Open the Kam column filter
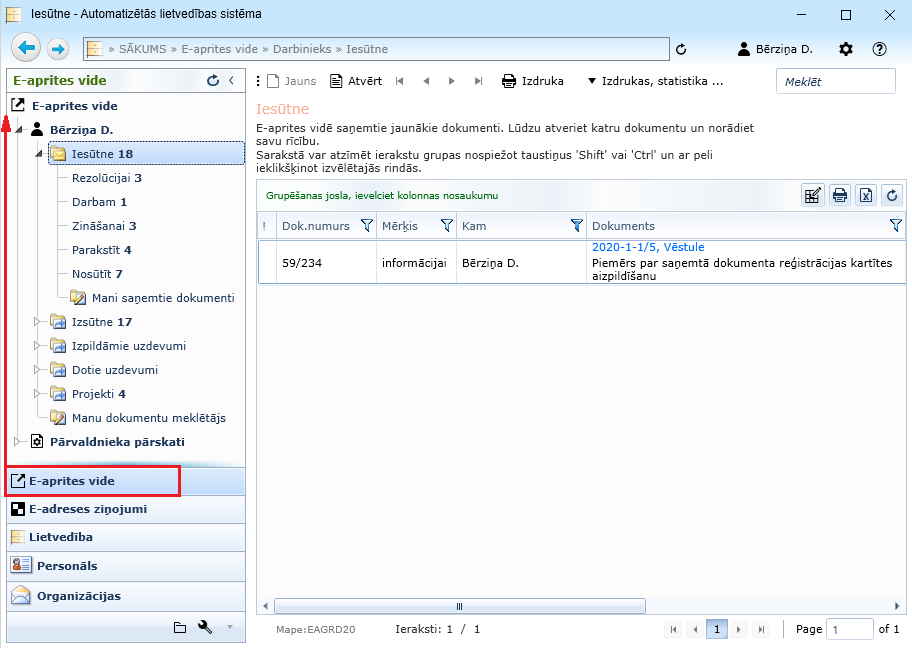This screenshot has height=648, width=912. (x=576, y=226)
